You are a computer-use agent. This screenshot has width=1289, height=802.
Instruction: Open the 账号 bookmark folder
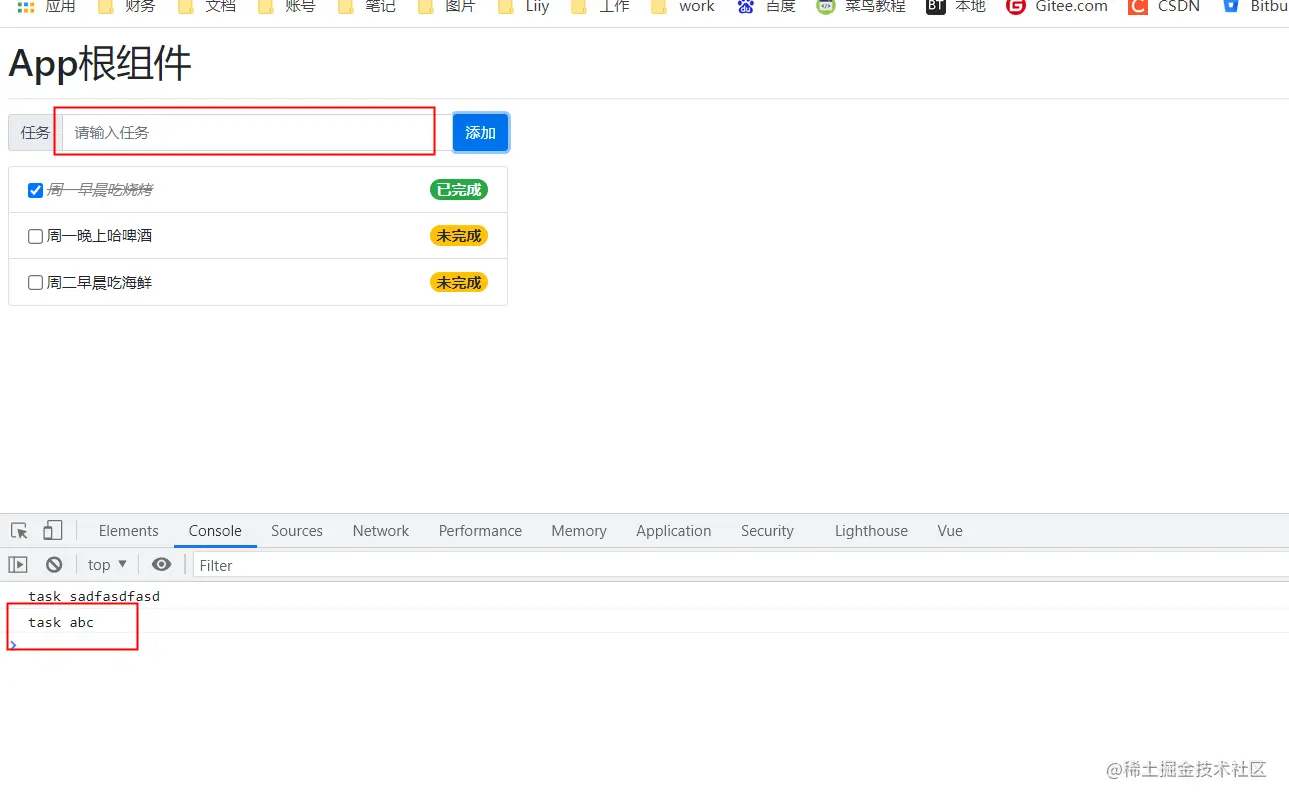pos(287,7)
